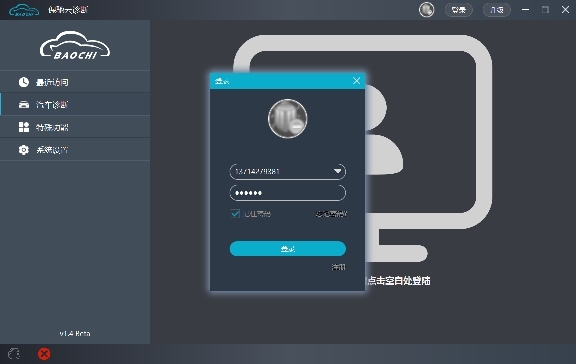
Task: Click the small BAOCHI logo in title bar
Action: click(x=24, y=10)
